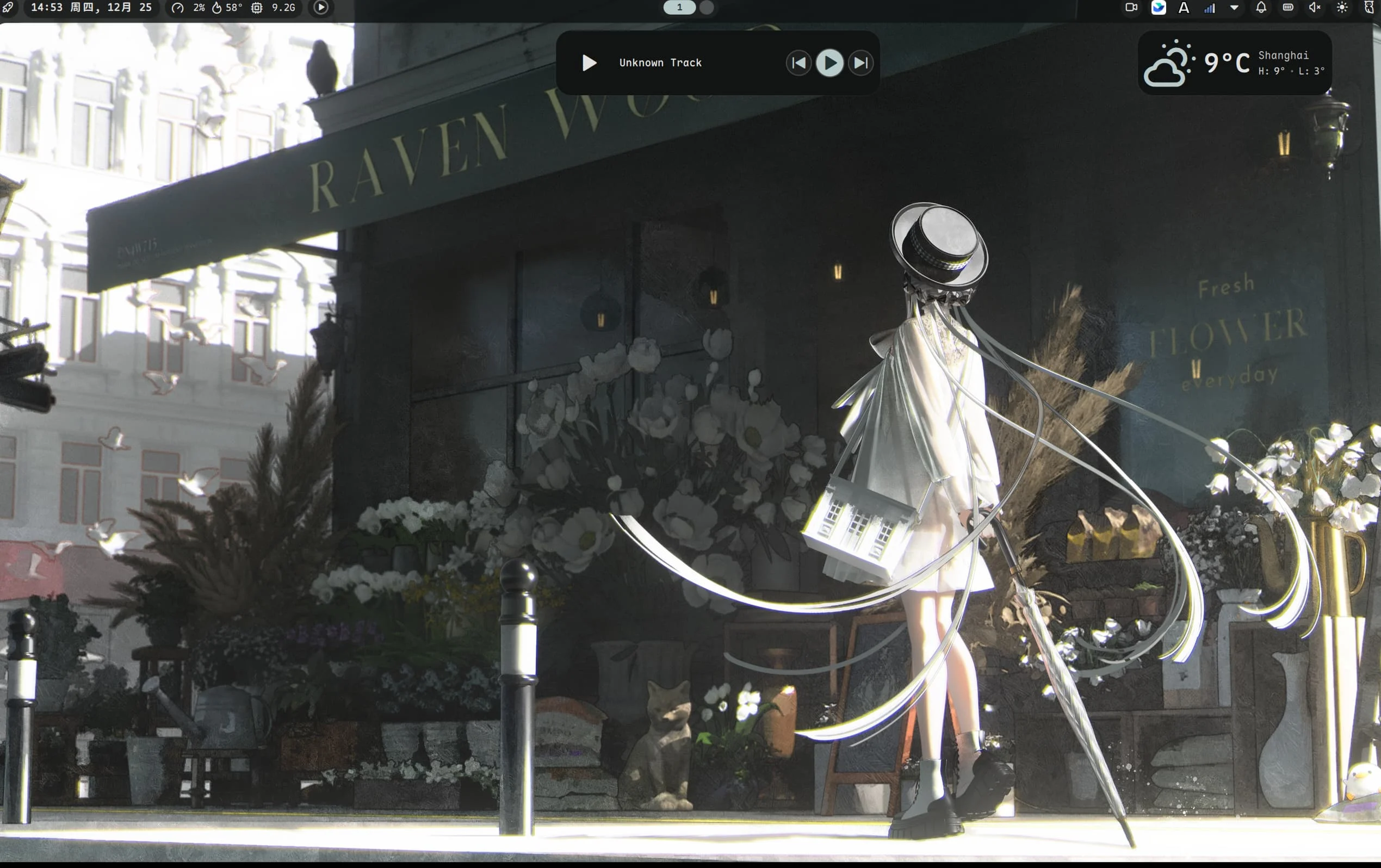Image resolution: width=1381 pixels, height=868 pixels.
Task: Open the blue bird tray app
Action: point(1159,8)
